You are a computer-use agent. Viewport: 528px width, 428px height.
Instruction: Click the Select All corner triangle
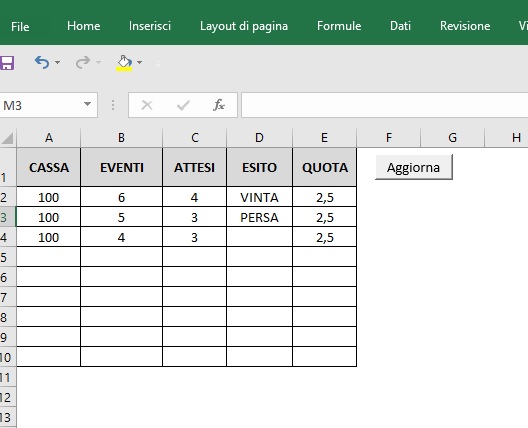point(8,138)
